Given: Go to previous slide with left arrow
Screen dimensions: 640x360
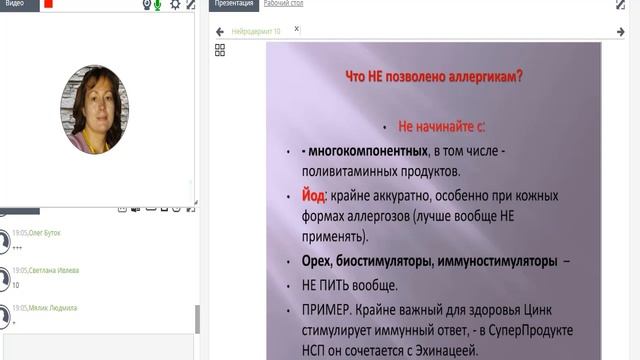Looking at the screenshot, I should point(220,31).
